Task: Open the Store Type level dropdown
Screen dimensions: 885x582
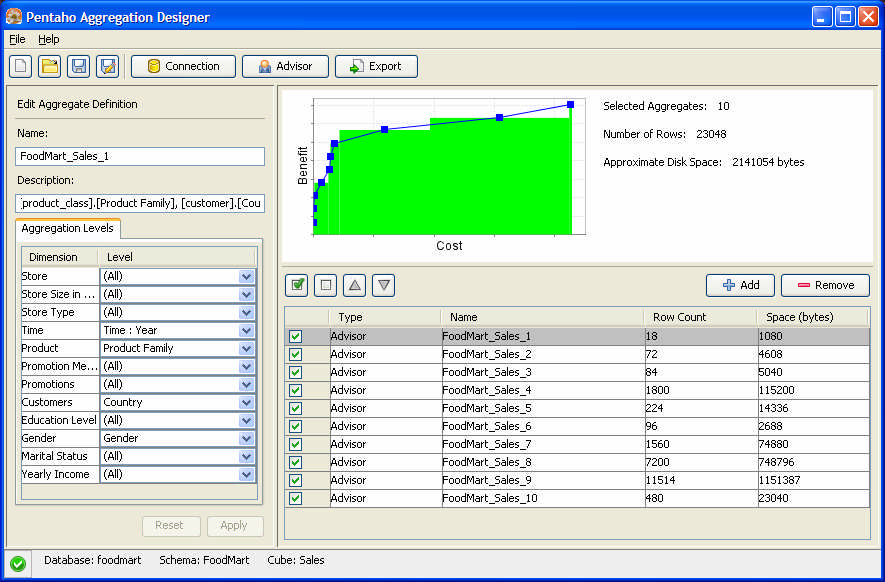Action: point(246,313)
